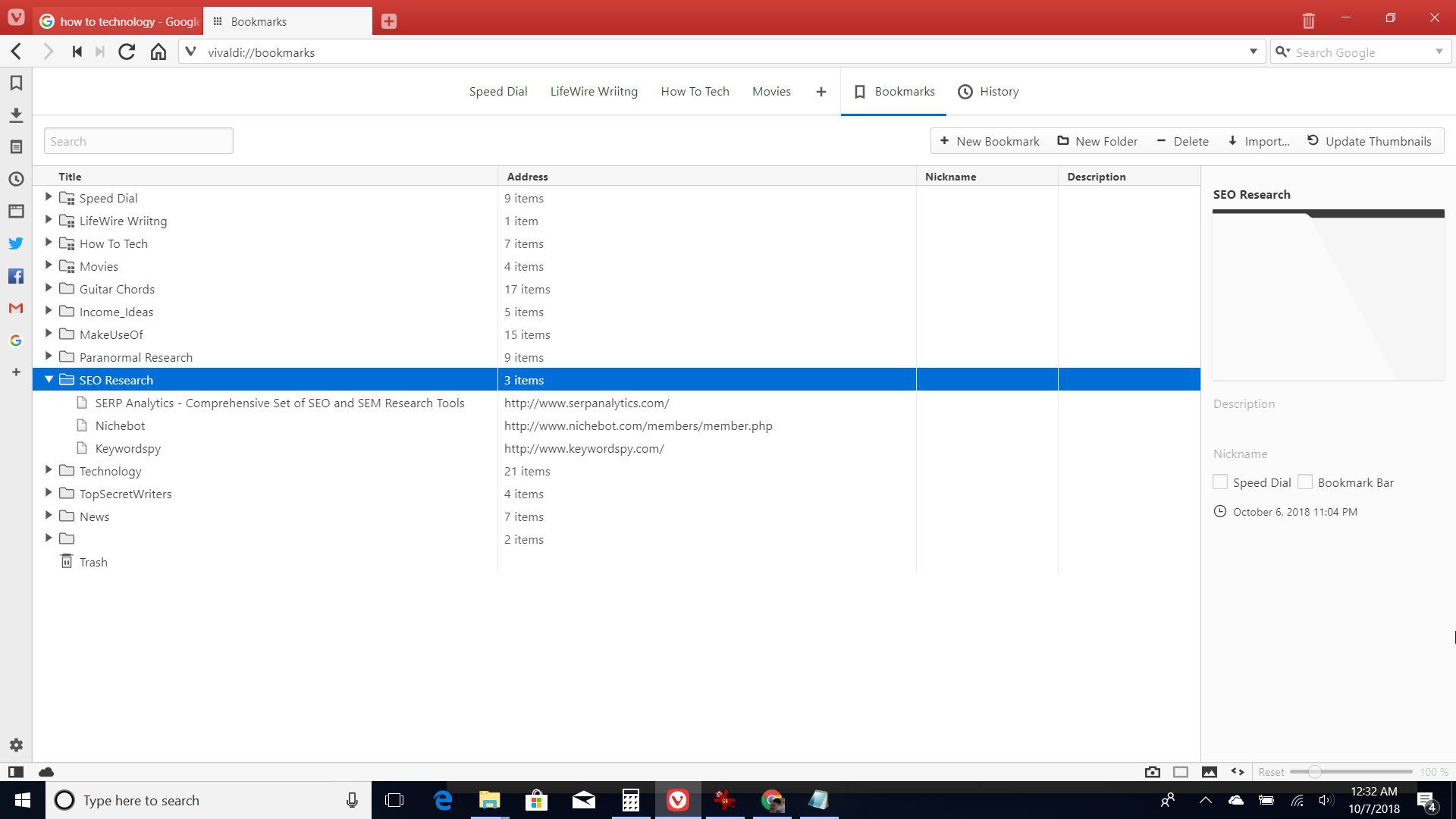Image resolution: width=1456 pixels, height=819 pixels.
Task: Expand the Technology bookmark folder
Action: 48,470
